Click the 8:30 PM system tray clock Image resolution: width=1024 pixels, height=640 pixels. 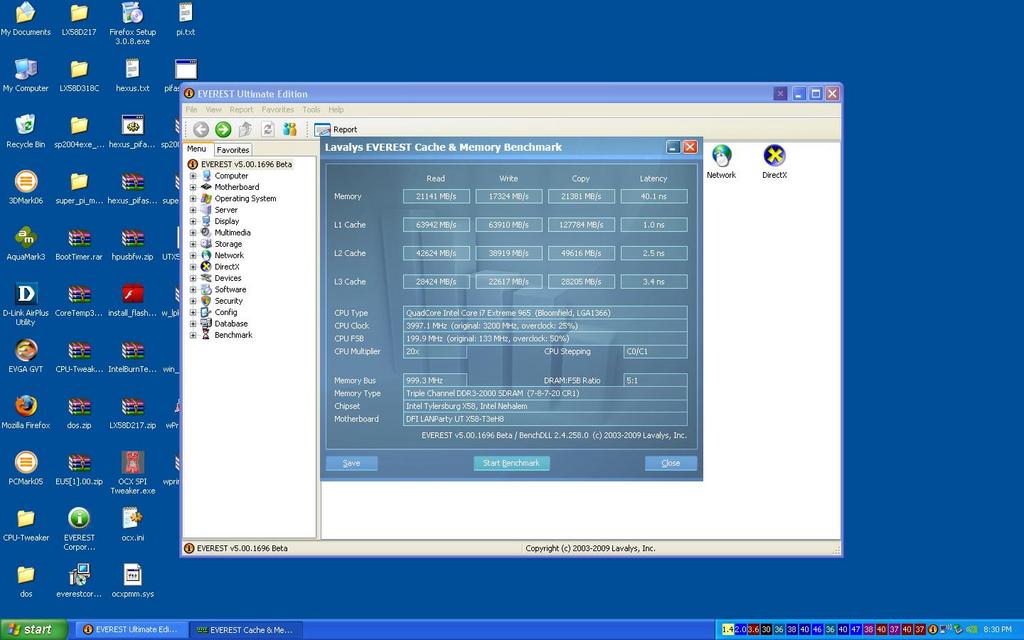(997, 630)
